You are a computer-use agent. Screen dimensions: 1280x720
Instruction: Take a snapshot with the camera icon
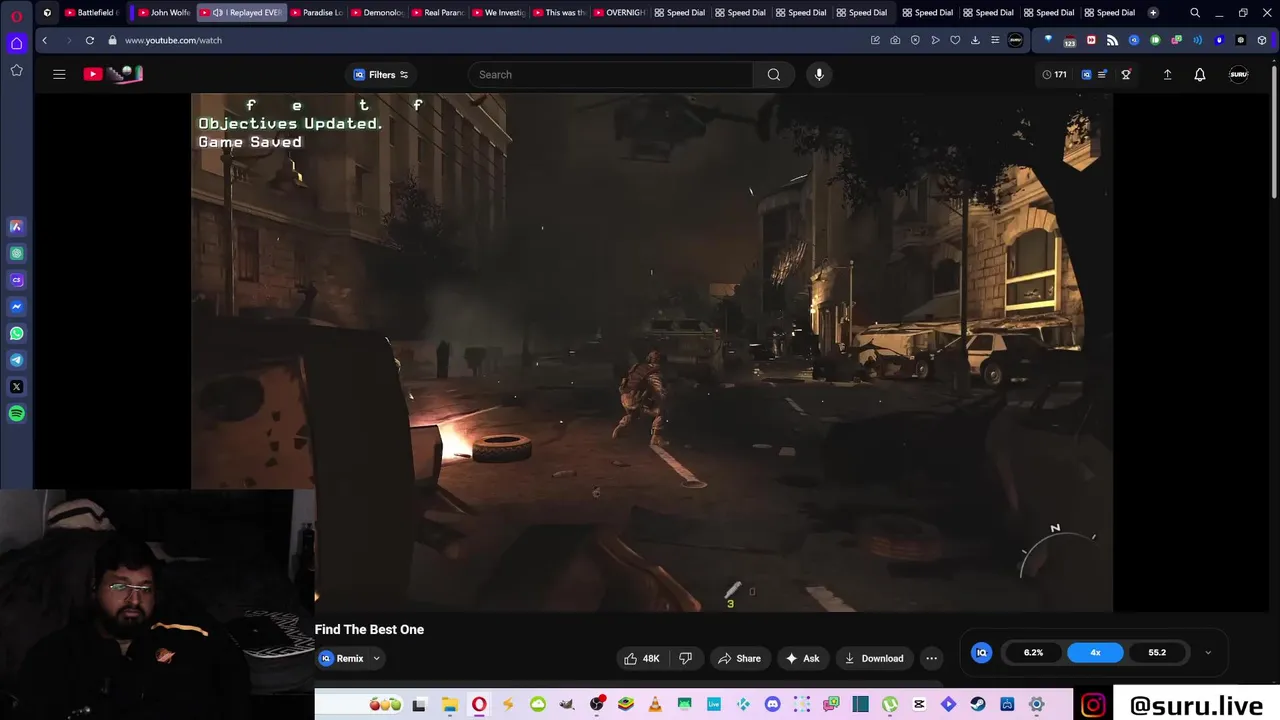point(895,40)
